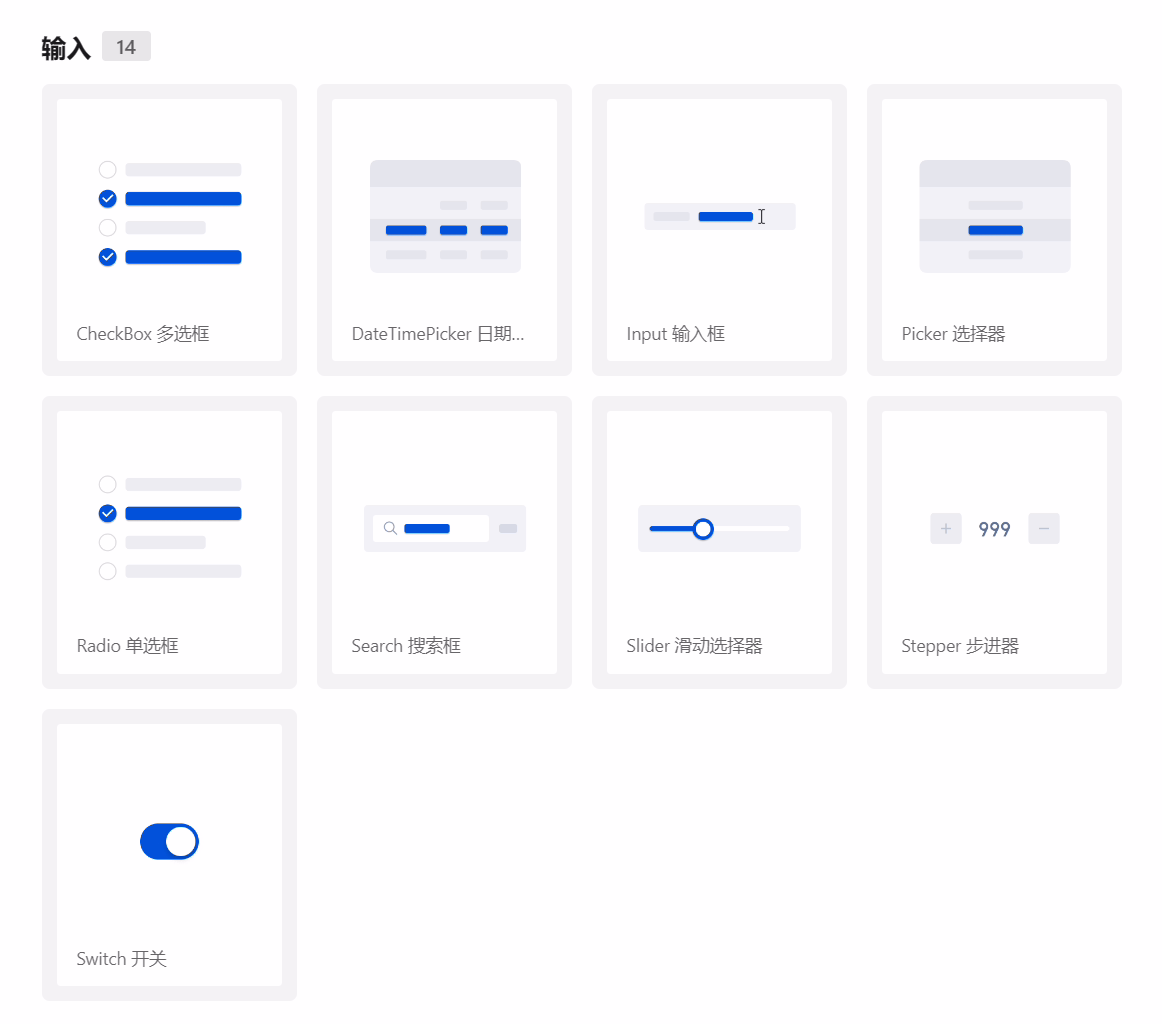Screen dimensions: 1162x1024
Task: Click the text cursor icon in Input illustration
Action: coord(761,217)
